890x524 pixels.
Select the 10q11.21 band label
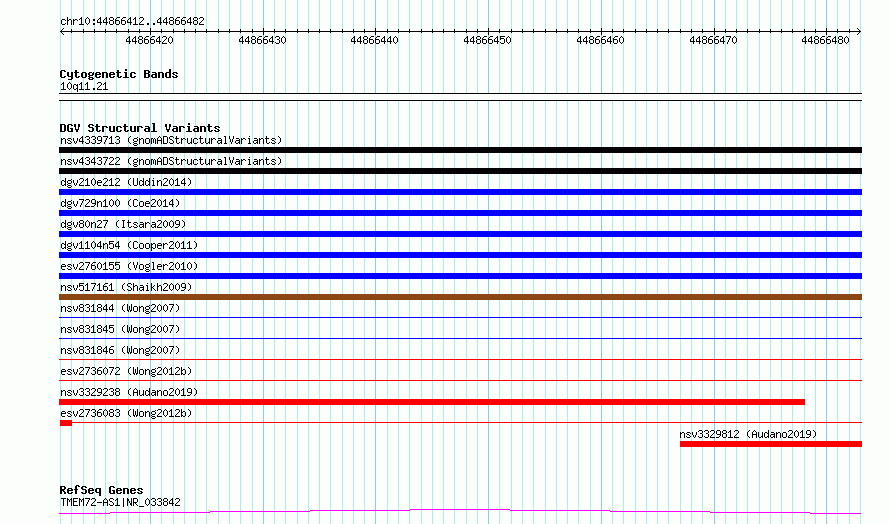[84, 86]
